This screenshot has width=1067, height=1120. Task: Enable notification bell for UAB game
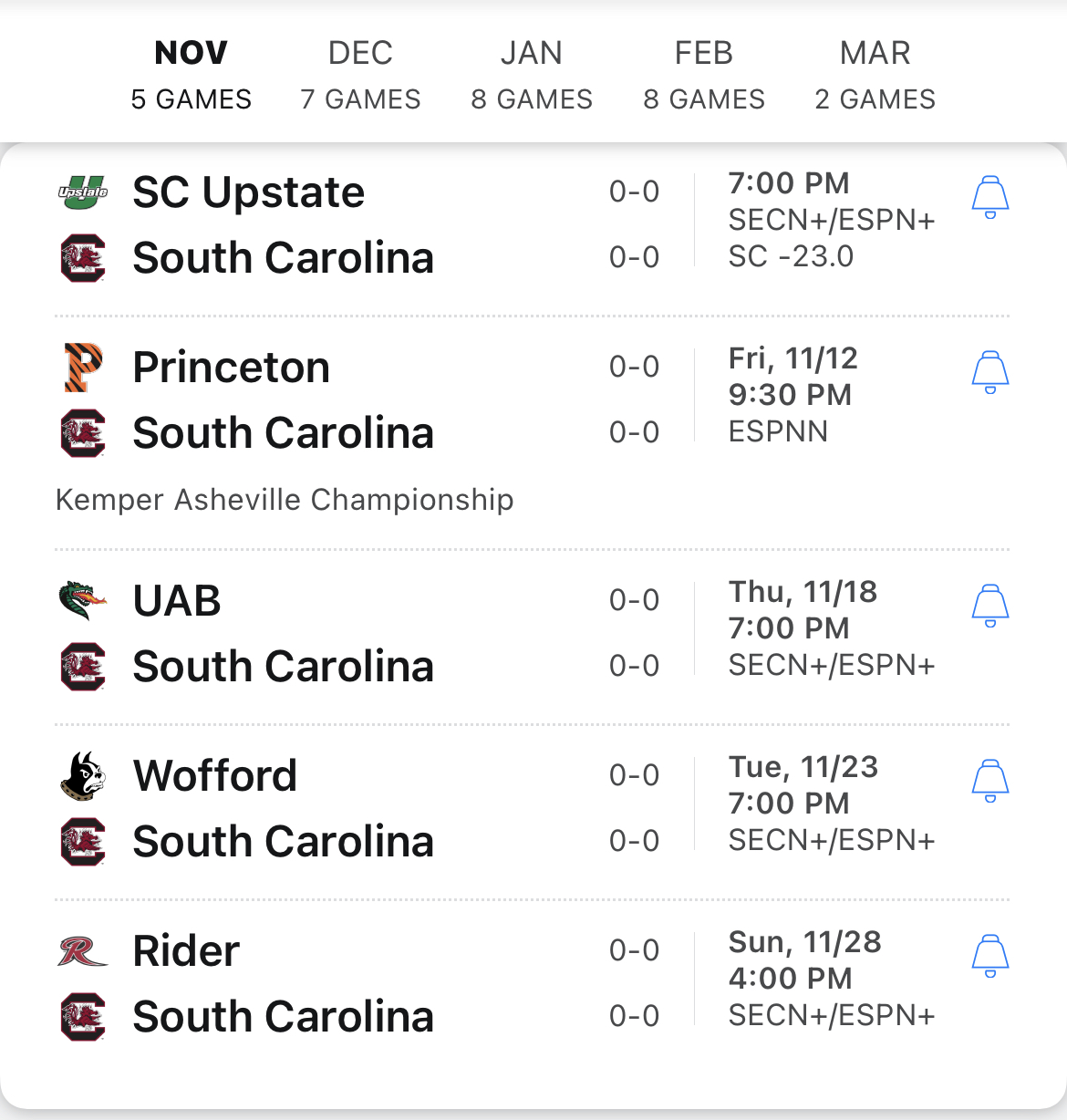tap(989, 606)
